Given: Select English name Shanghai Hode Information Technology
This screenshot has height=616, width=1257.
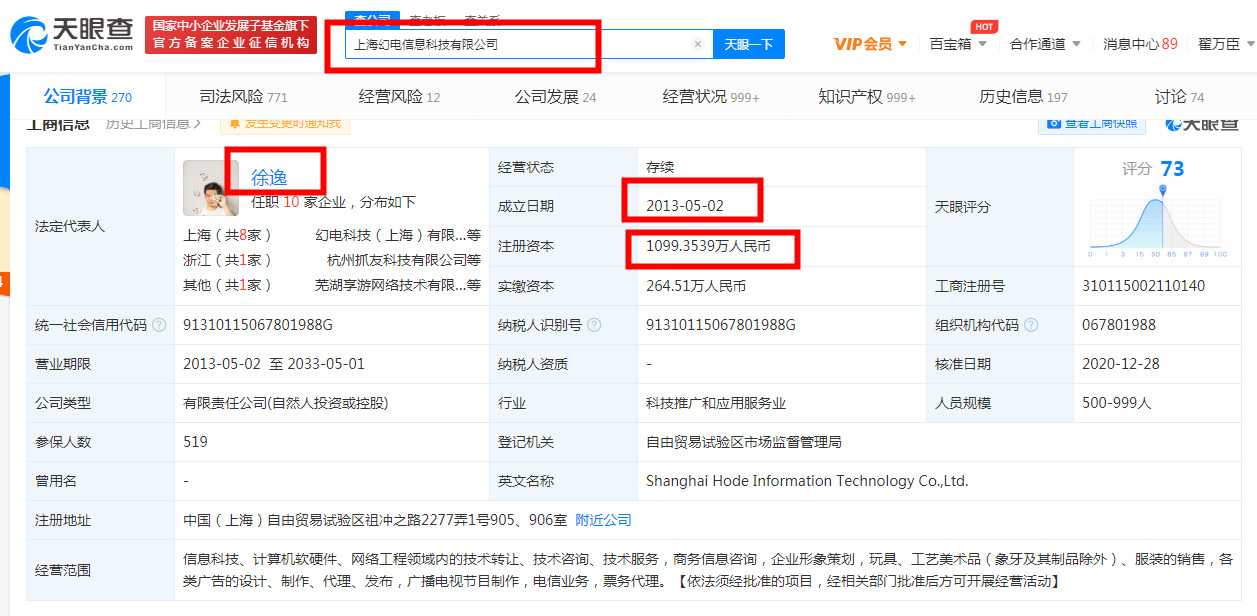Looking at the screenshot, I should [x=807, y=481].
